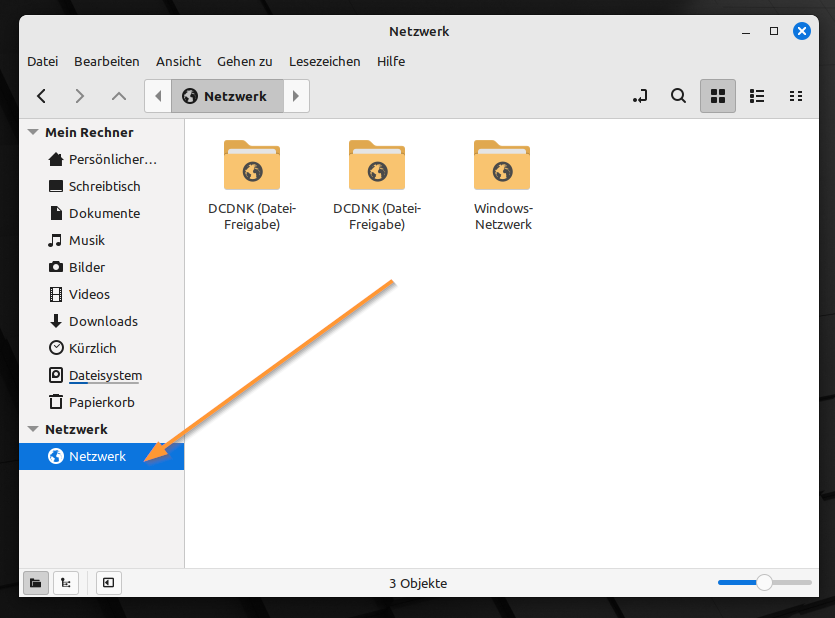Show tree view in the sidebar
The width and height of the screenshot is (835, 618).
click(x=66, y=583)
